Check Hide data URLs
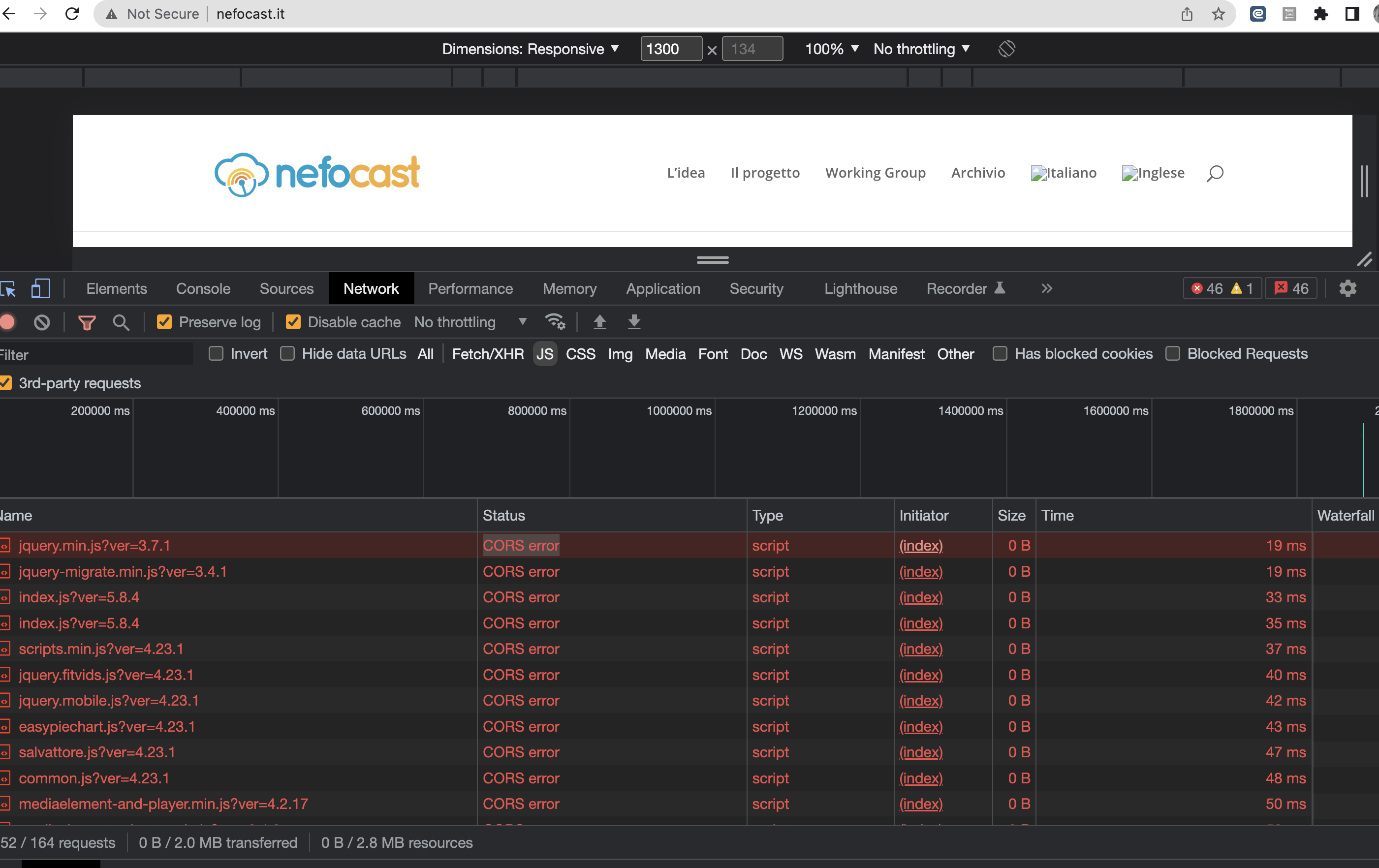This screenshot has width=1379, height=868. coord(287,353)
